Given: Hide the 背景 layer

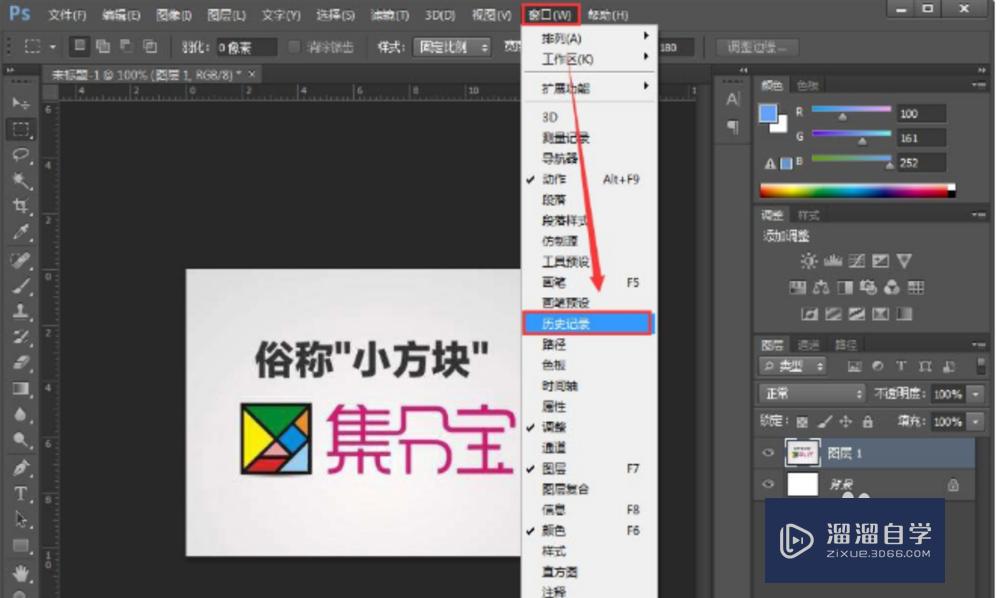Looking at the screenshot, I should pos(767,484).
